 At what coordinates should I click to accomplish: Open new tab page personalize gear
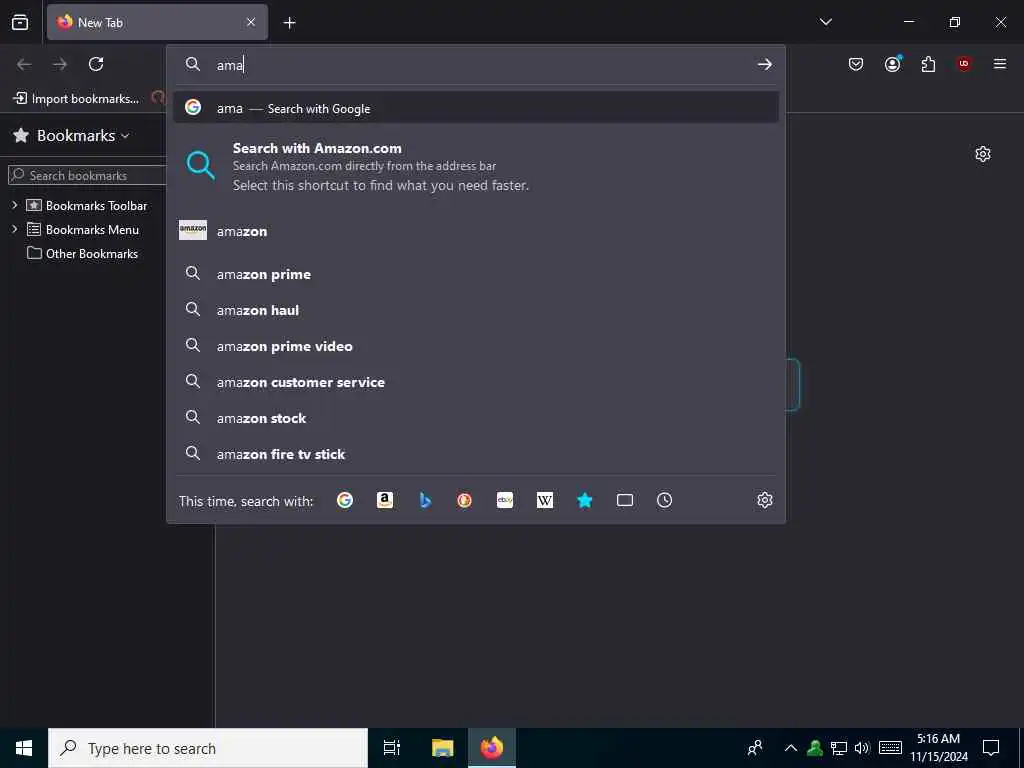(983, 154)
